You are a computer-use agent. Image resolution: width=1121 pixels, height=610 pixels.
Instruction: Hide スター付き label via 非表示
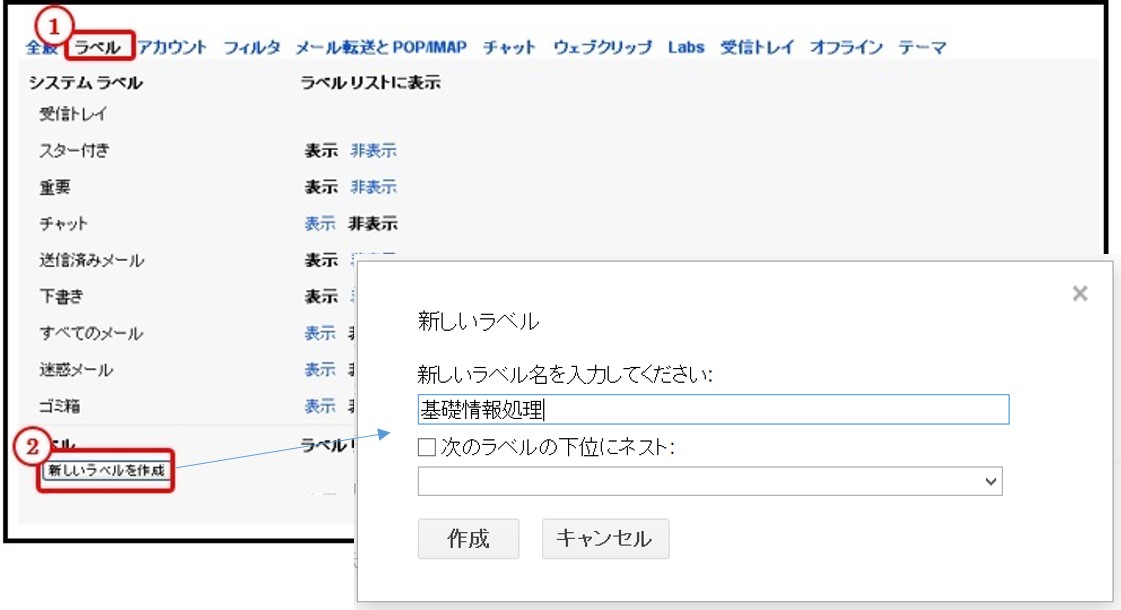pyautogui.click(x=373, y=151)
